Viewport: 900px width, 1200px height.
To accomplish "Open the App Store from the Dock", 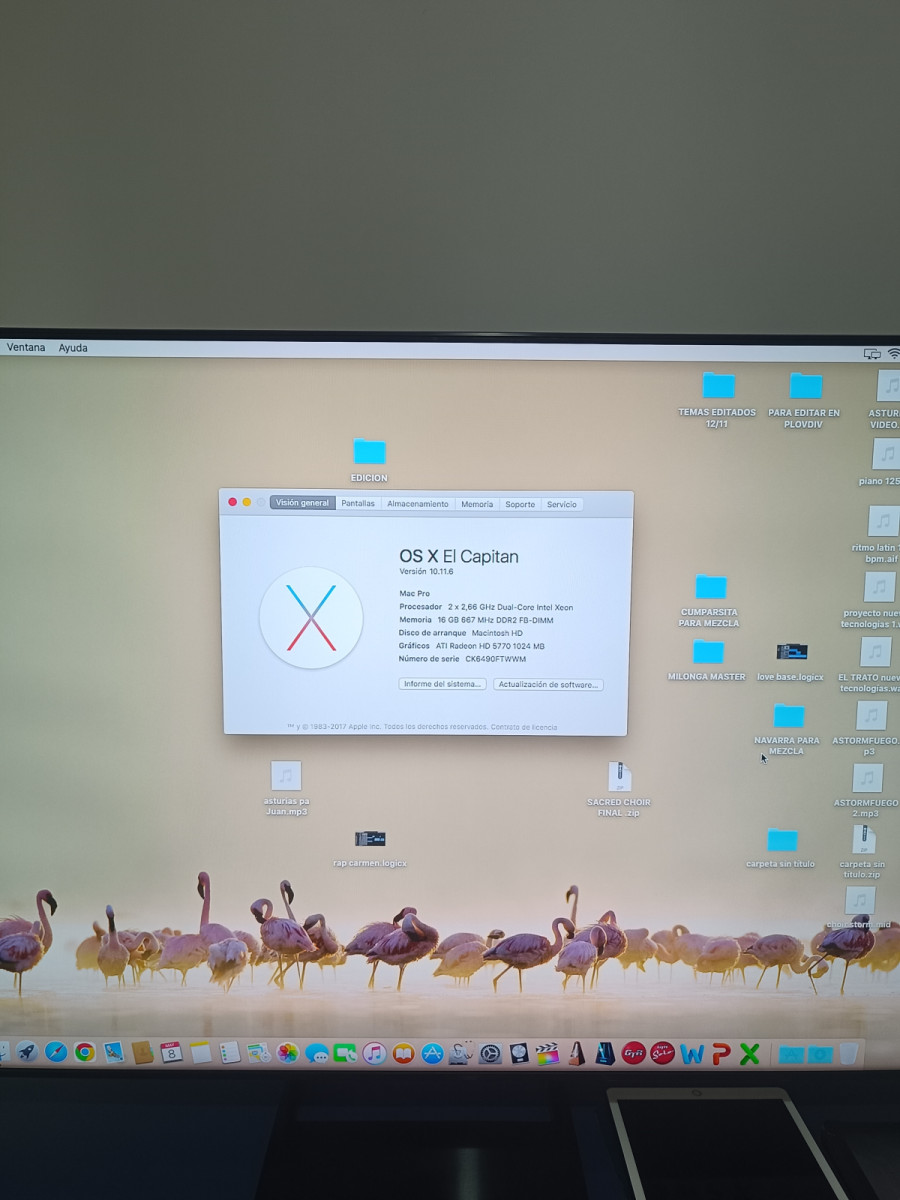I will tap(432, 1053).
